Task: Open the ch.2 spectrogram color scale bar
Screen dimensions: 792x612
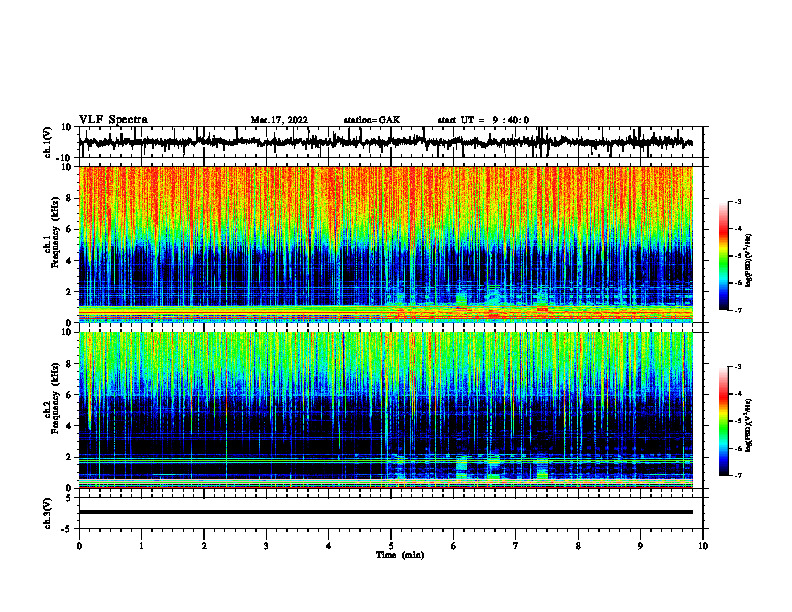Action: [x=723, y=421]
